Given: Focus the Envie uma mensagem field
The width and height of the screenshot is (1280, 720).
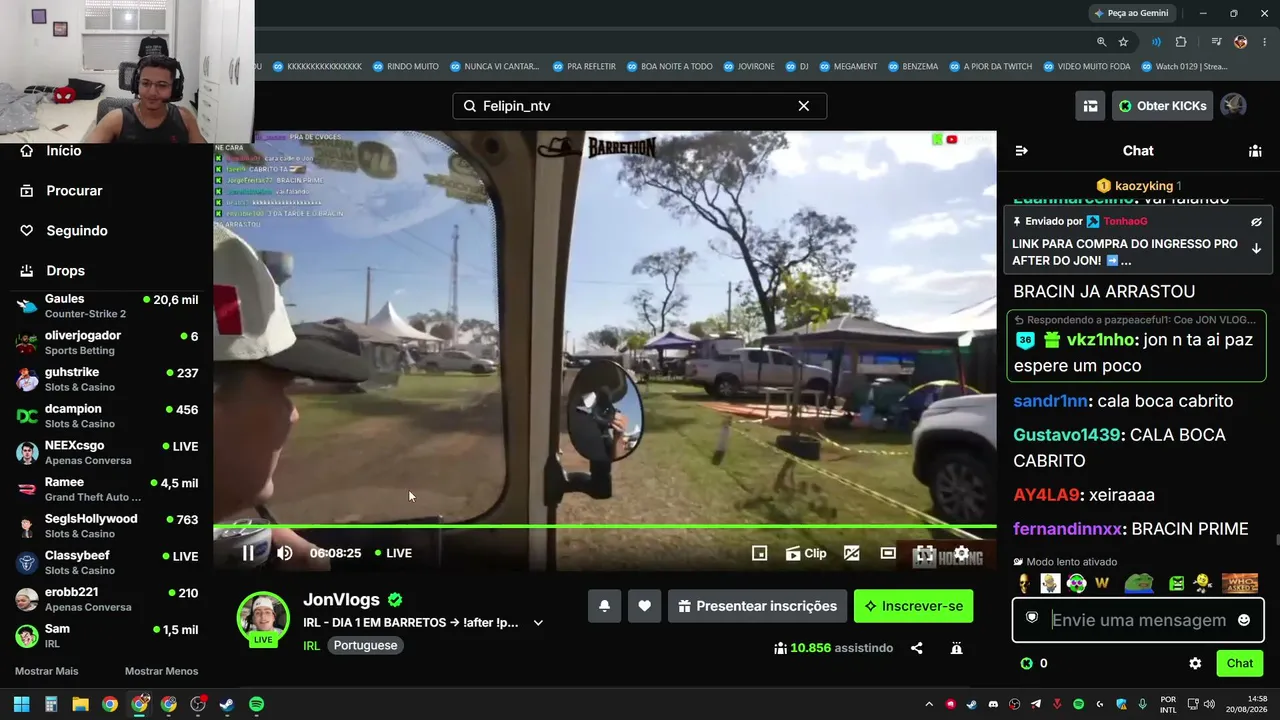Looking at the screenshot, I should click(1138, 620).
